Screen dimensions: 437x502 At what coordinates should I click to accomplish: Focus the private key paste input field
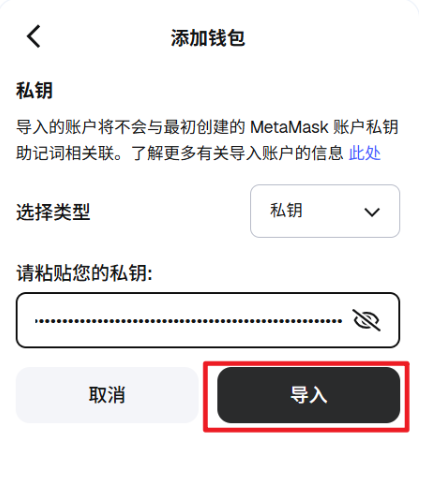pyautogui.click(x=208, y=320)
